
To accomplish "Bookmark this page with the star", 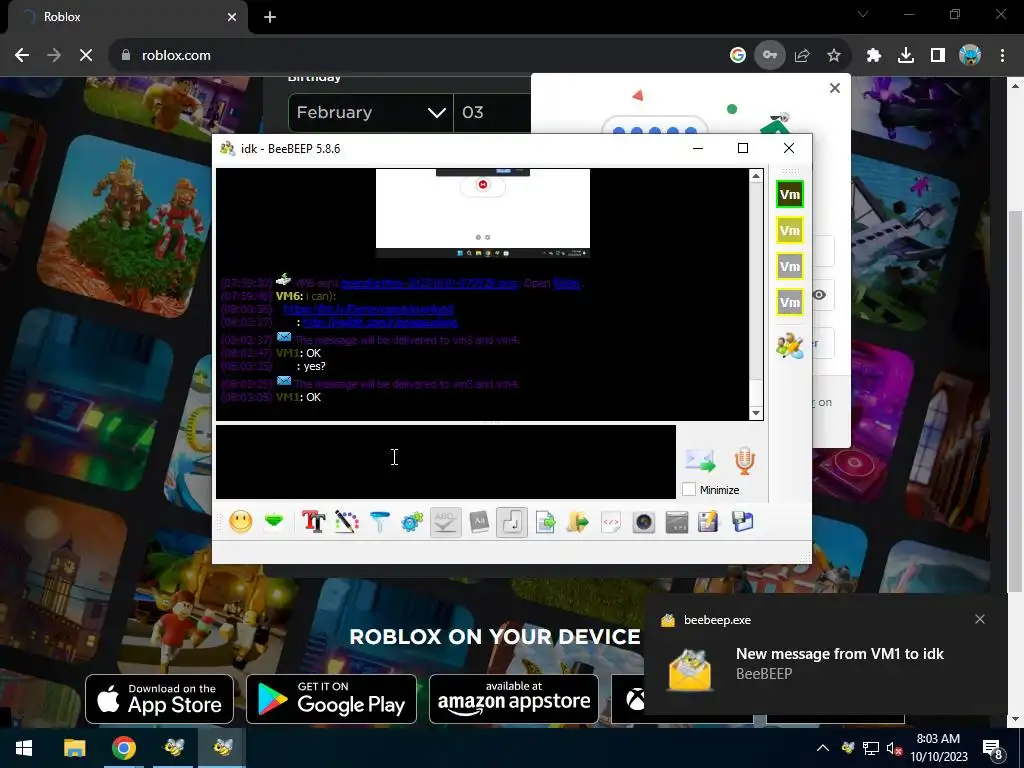I will coord(834,56).
